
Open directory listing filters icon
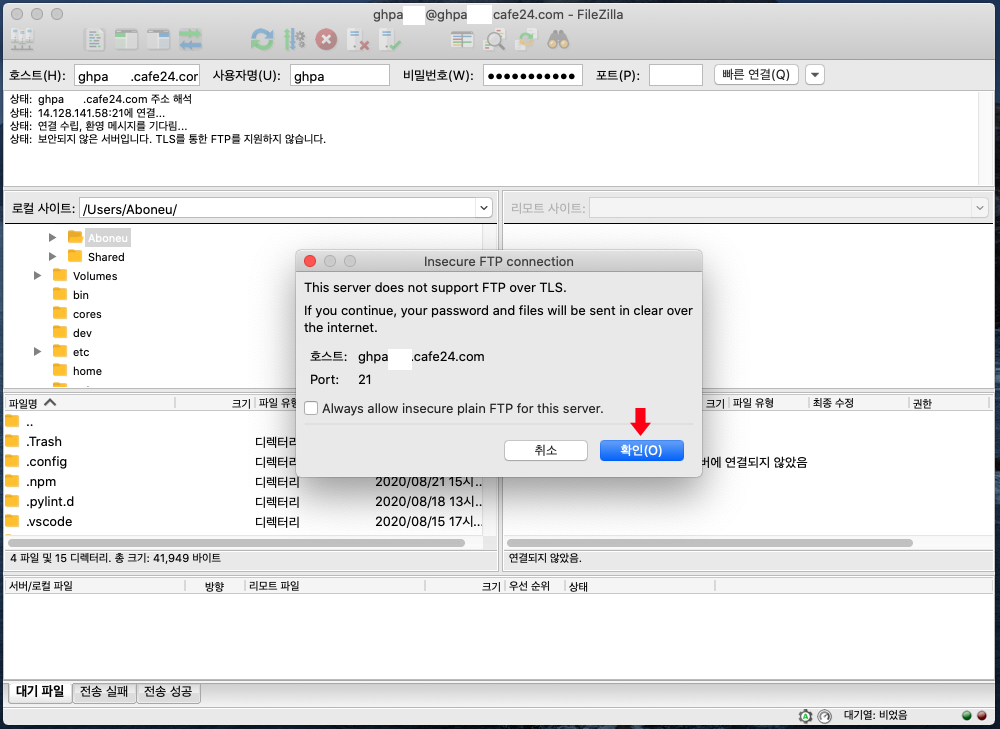click(462, 40)
